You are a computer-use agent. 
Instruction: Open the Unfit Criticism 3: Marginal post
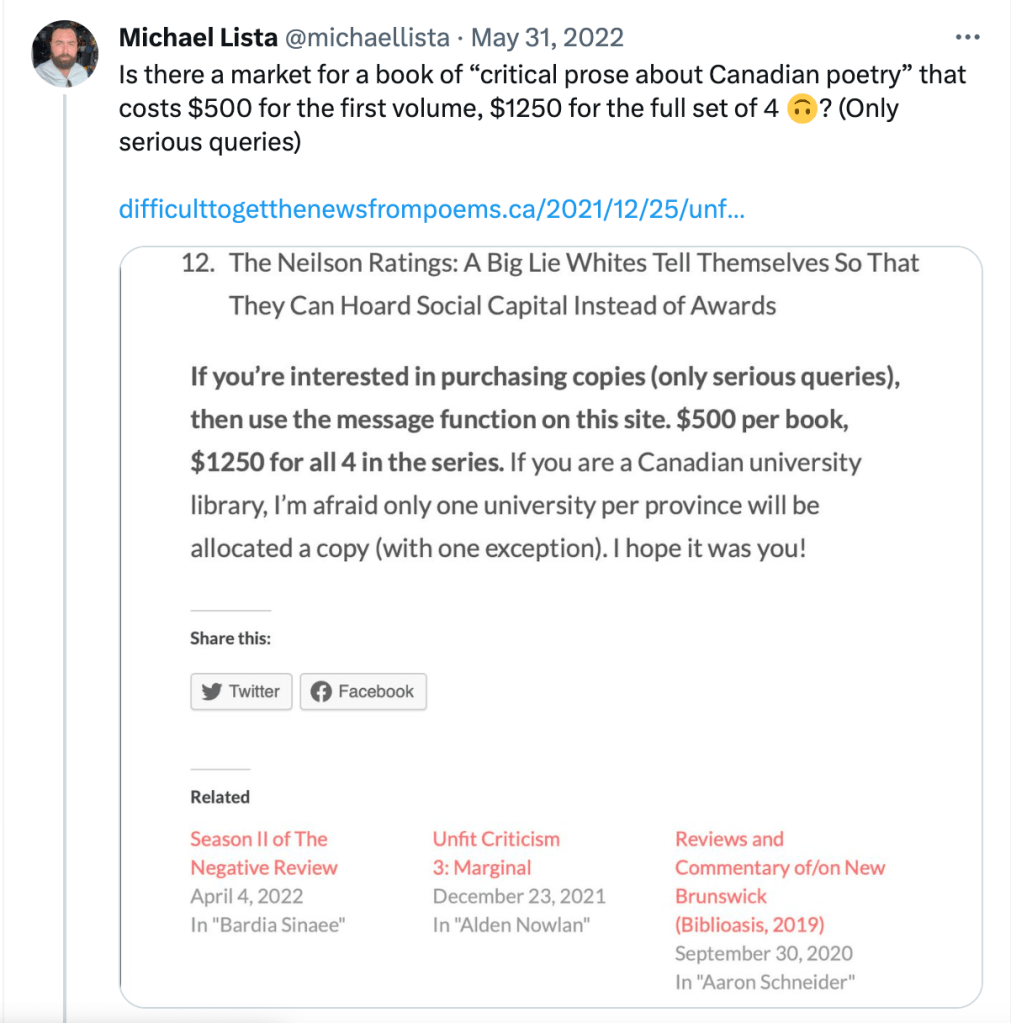pos(496,853)
